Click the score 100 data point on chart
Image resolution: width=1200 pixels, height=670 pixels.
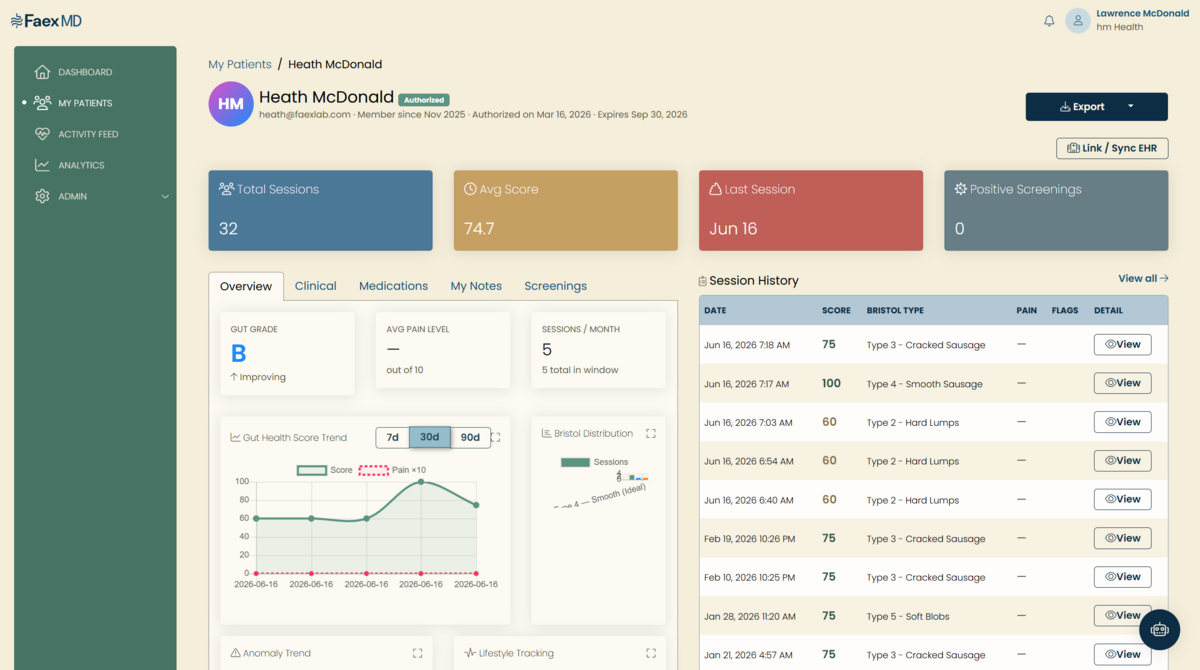[x=421, y=482]
